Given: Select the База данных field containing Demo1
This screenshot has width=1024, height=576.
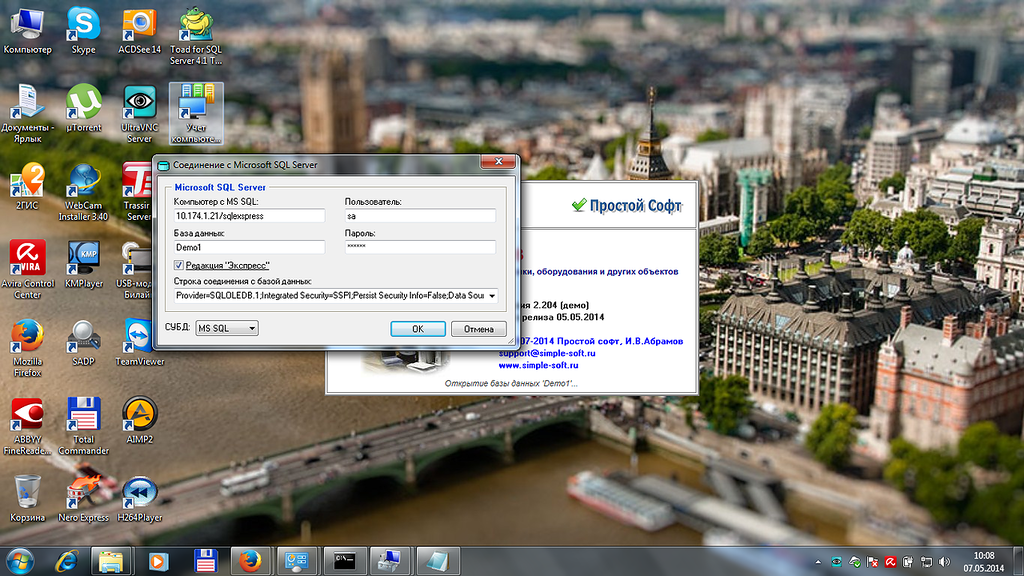Looking at the screenshot, I should pyautogui.click(x=249, y=247).
